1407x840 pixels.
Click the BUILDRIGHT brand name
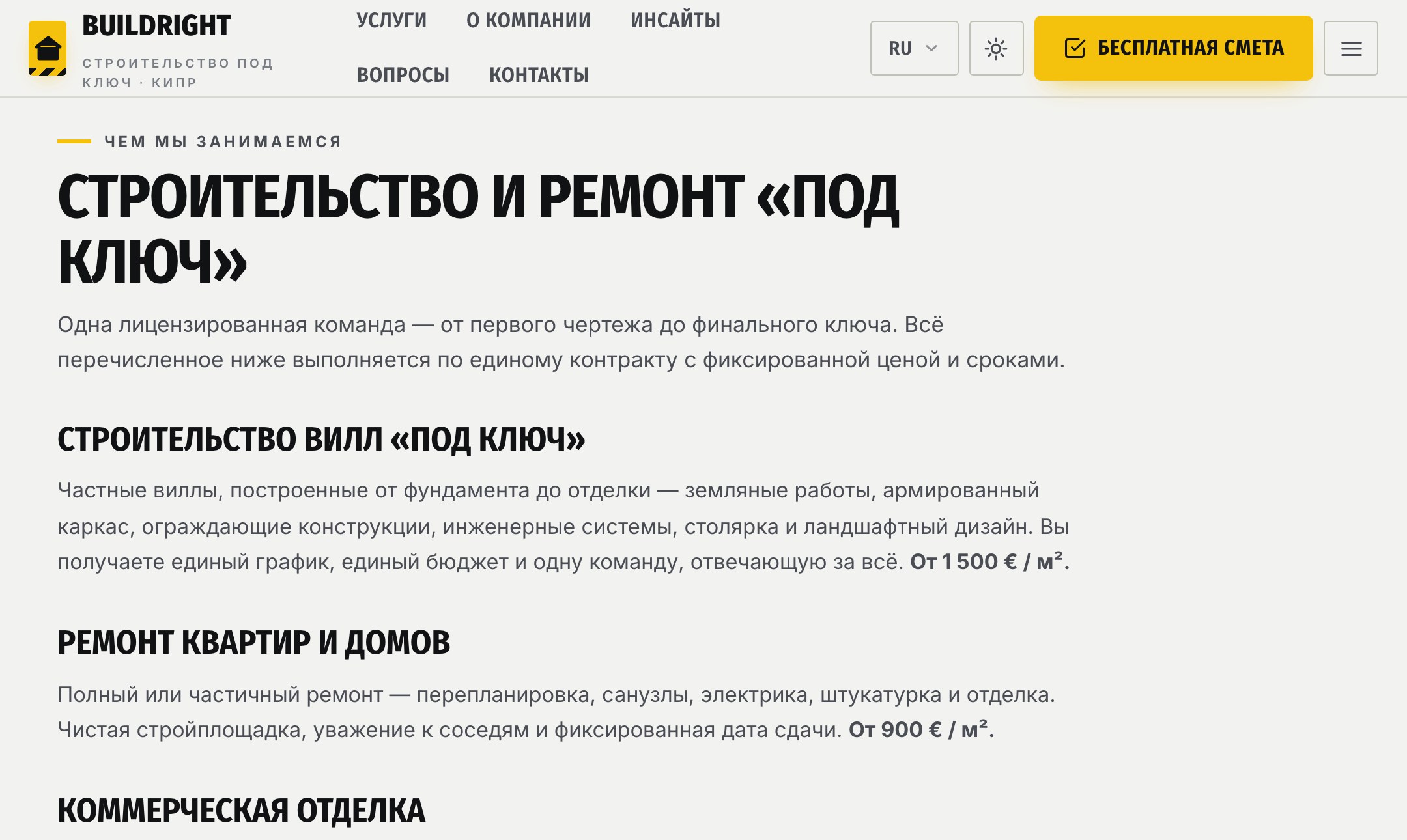click(x=156, y=26)
